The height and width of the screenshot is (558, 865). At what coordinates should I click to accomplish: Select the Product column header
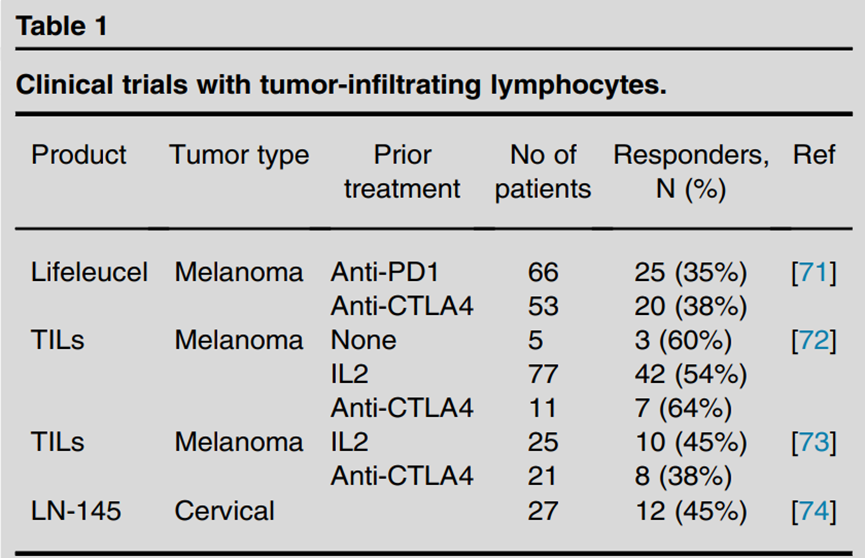[x=79, y=155]
